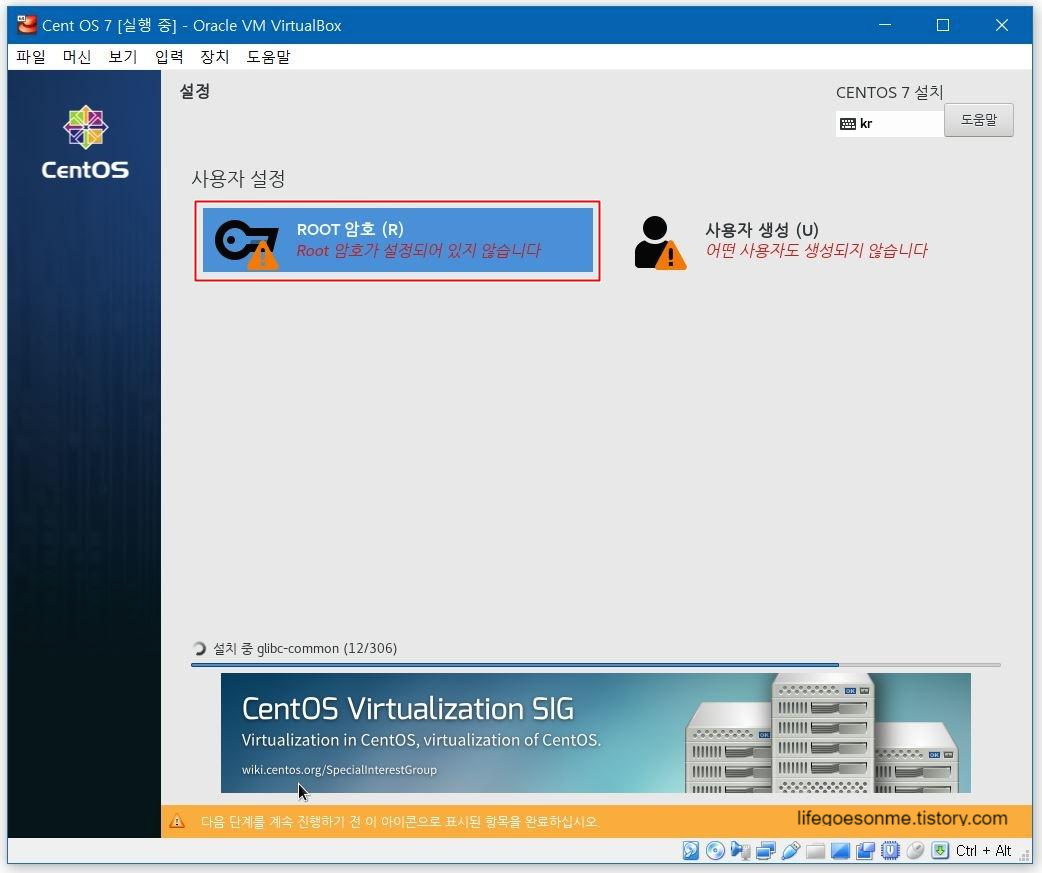The height and width of the screenshot is (873, 1042).
Task: Open the 보기 menu
Action: (x=122, y=57)
